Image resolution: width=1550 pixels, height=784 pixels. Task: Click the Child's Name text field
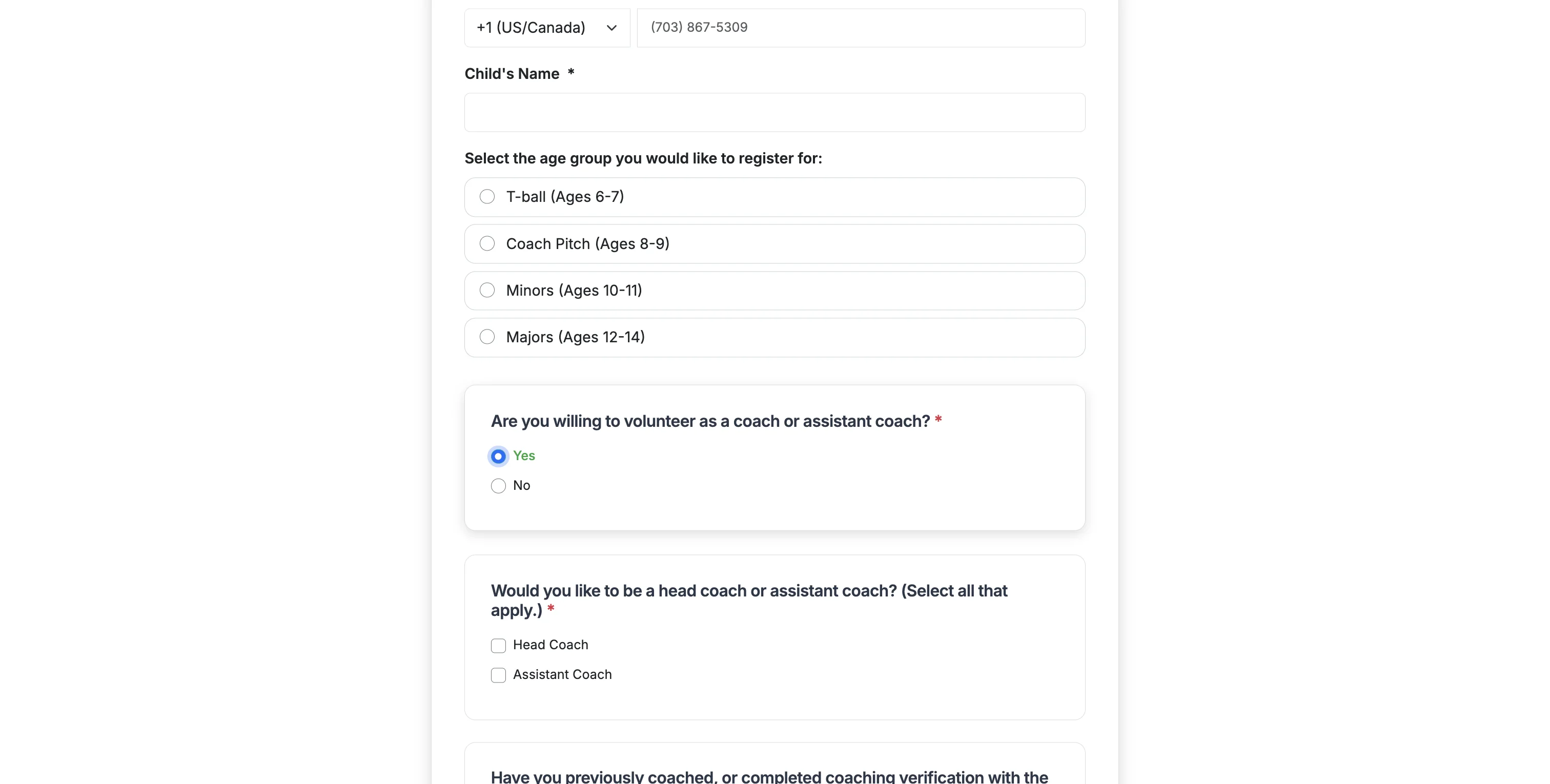774,113
